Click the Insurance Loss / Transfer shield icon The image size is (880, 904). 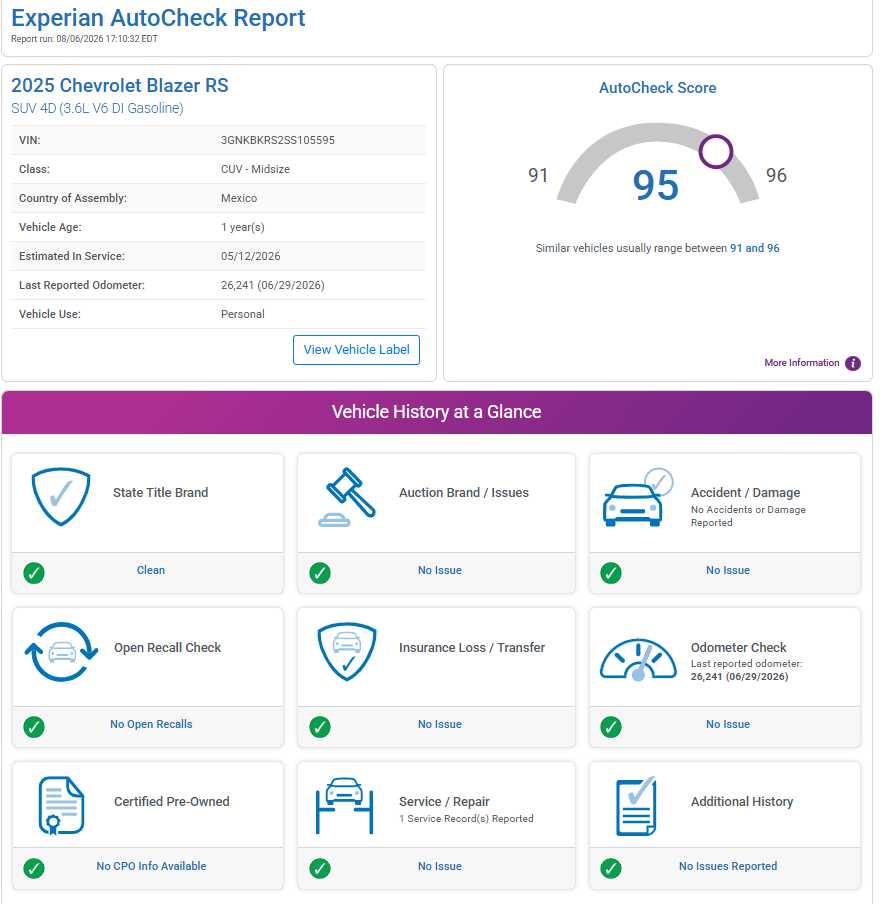(347, 651)
